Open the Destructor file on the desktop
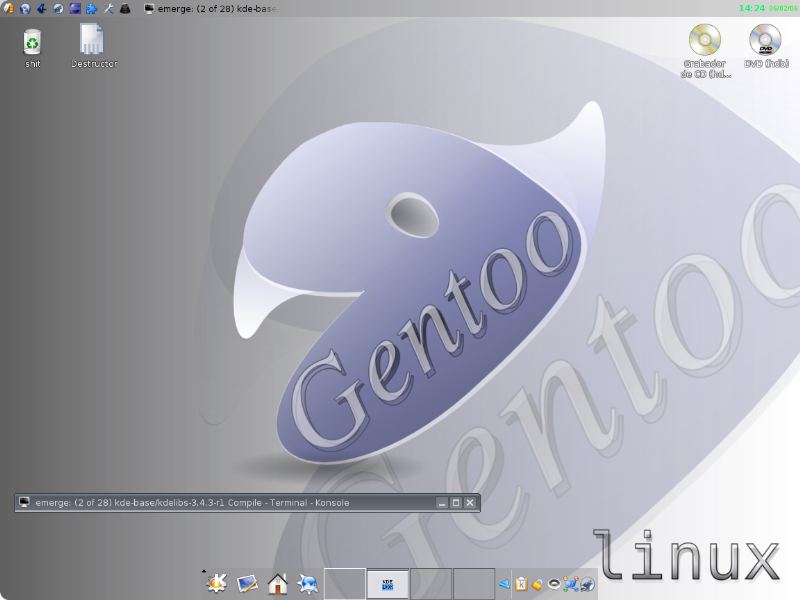This screenshot has width=800, height=600. [x=93, y=46]
